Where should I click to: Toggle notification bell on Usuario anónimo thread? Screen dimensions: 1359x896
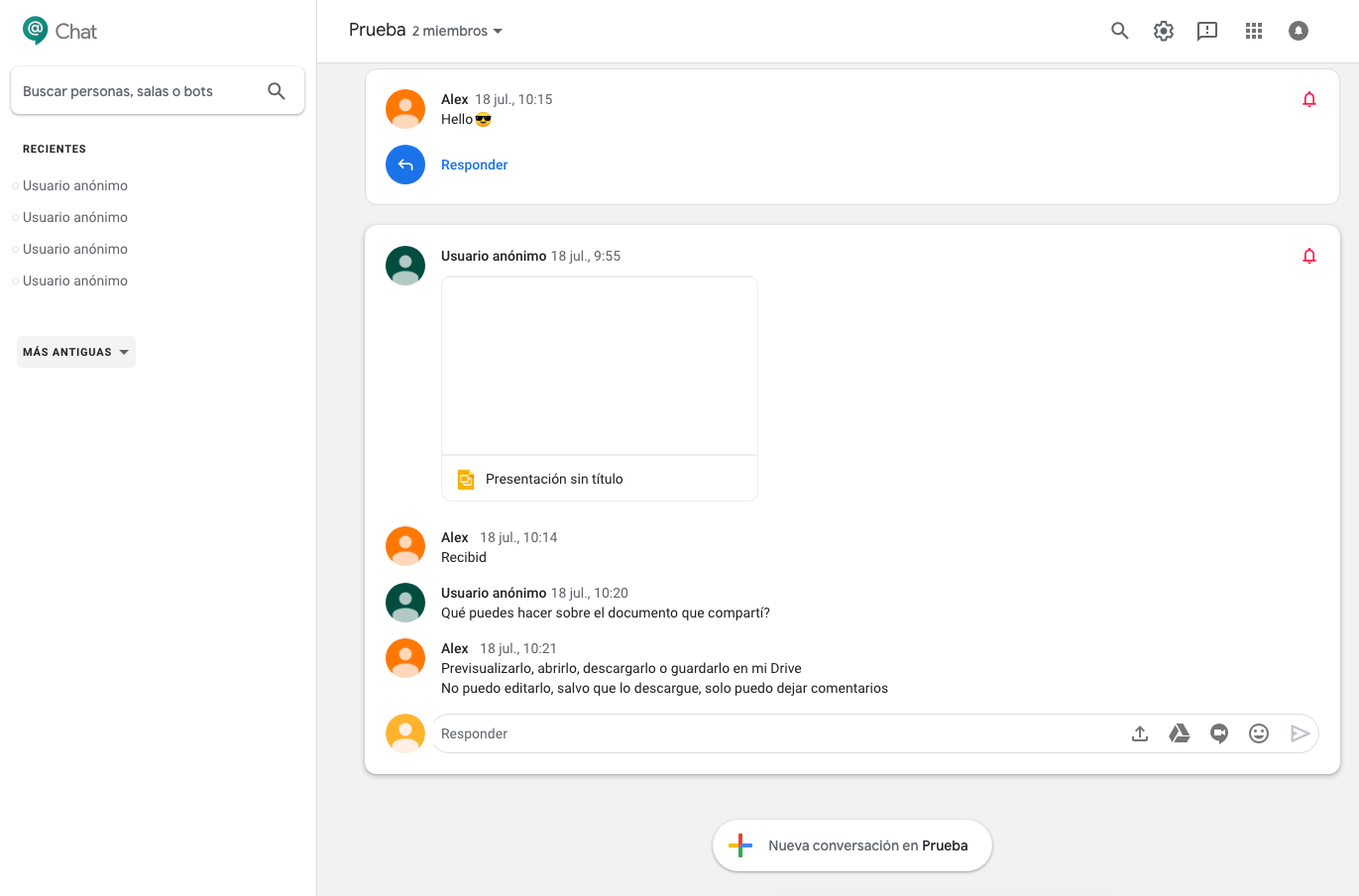click(1309, 256)
